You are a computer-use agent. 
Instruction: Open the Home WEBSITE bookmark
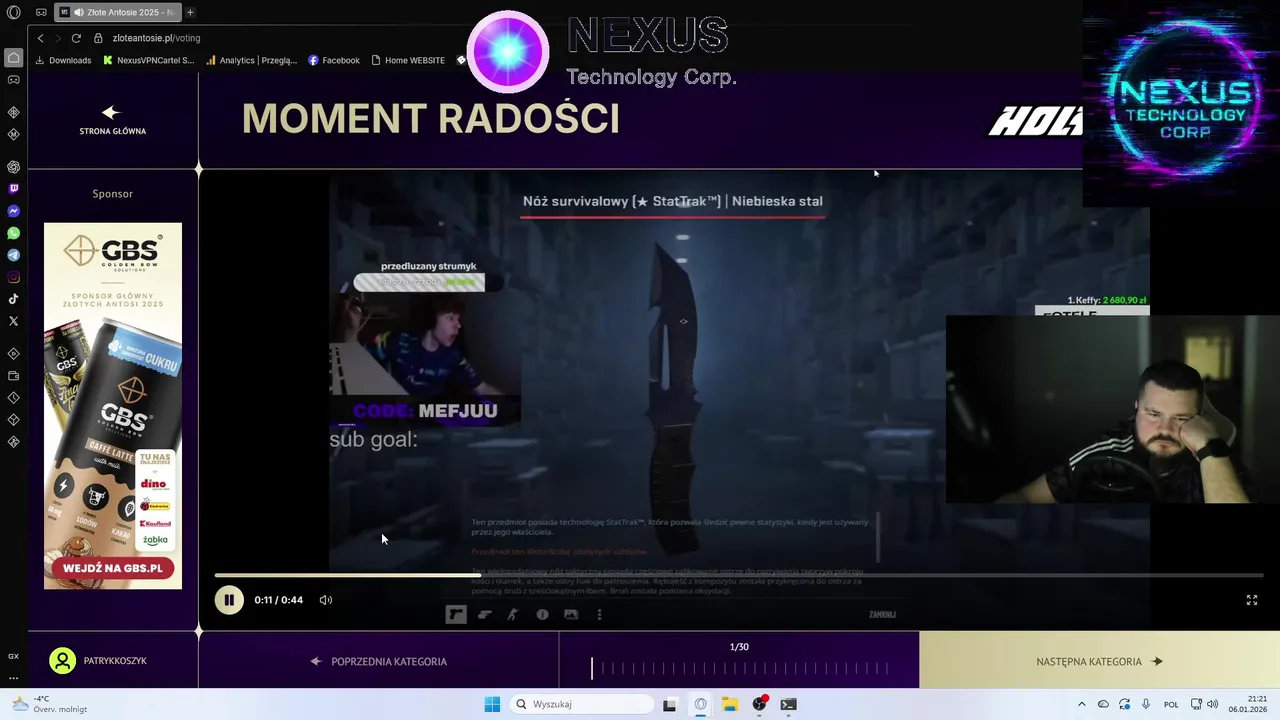pyautogui.click(x=408, y=60)
